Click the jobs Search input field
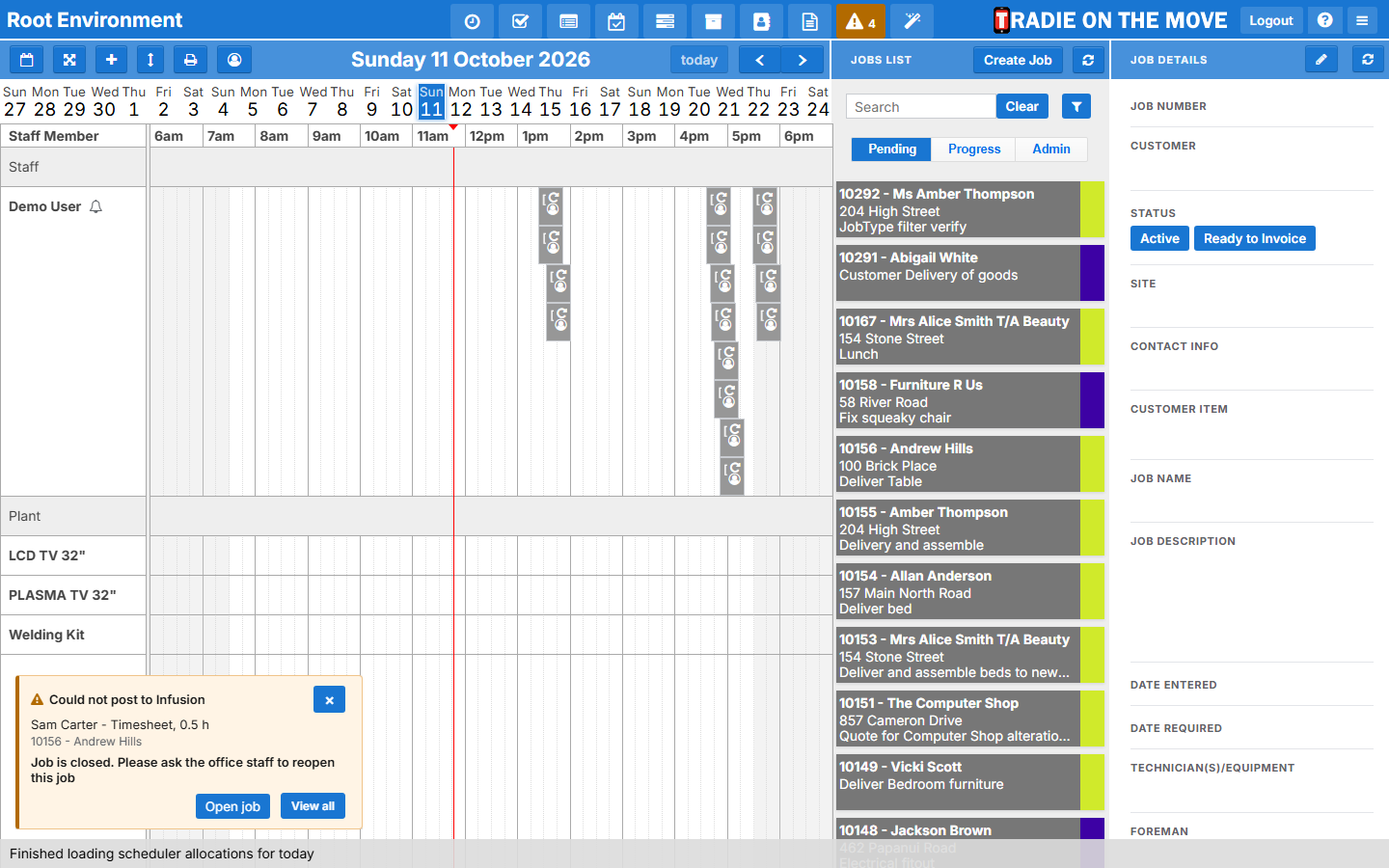Viewport: 1389px width, 868px height. (921, 106)
